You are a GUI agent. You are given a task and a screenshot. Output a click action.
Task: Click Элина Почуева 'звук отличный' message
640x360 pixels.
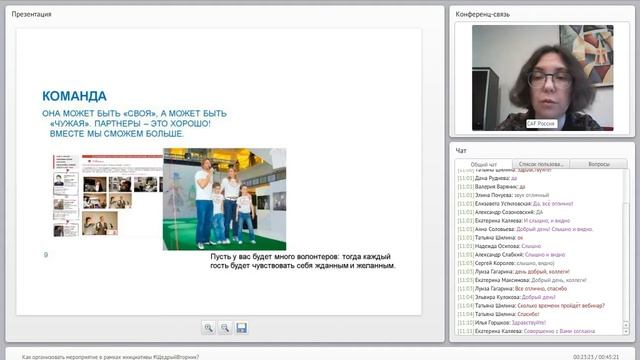tap(503, 195)
